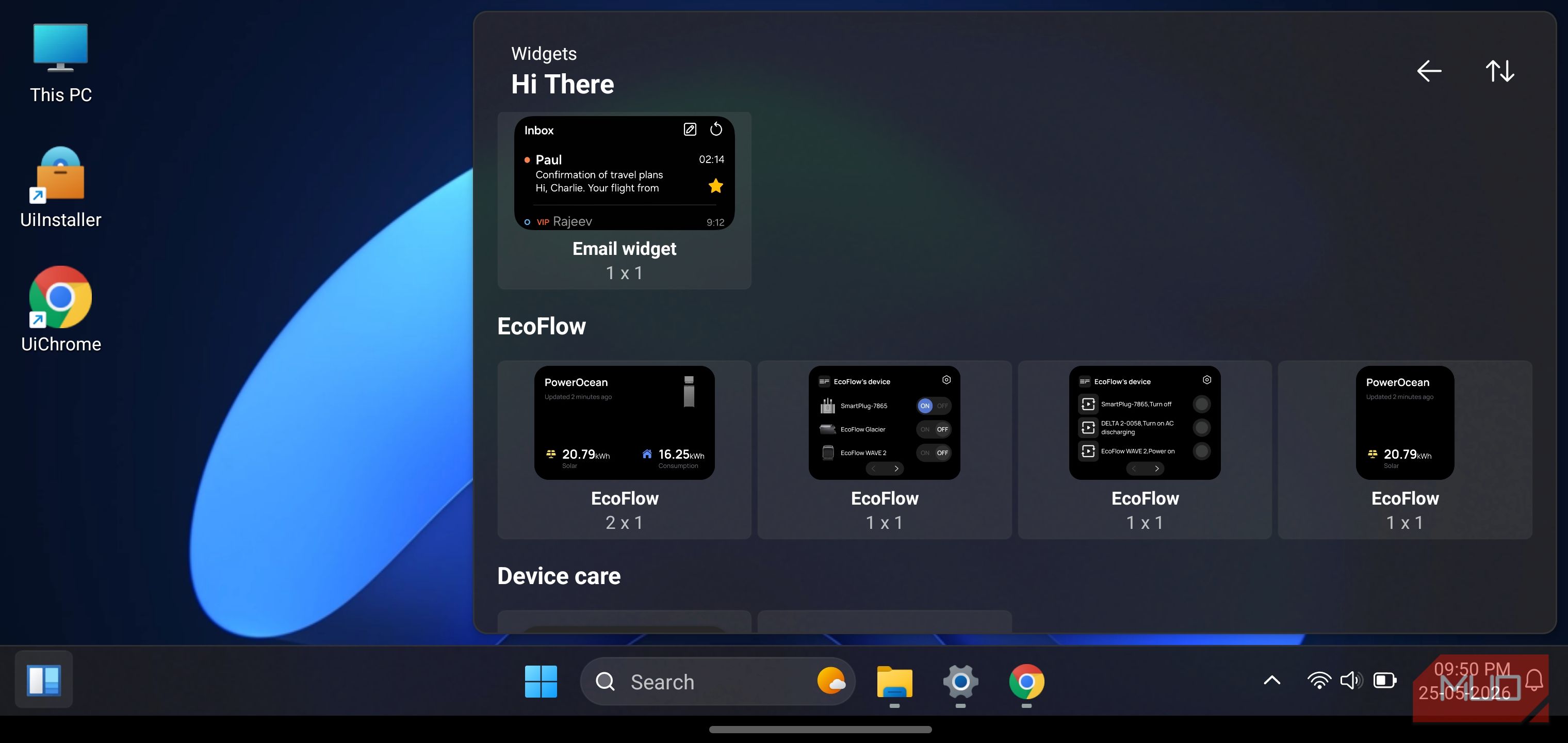Open the UiInstaller desktop shortcut
Screen dimensions: 1568x743
coord(61,188)
